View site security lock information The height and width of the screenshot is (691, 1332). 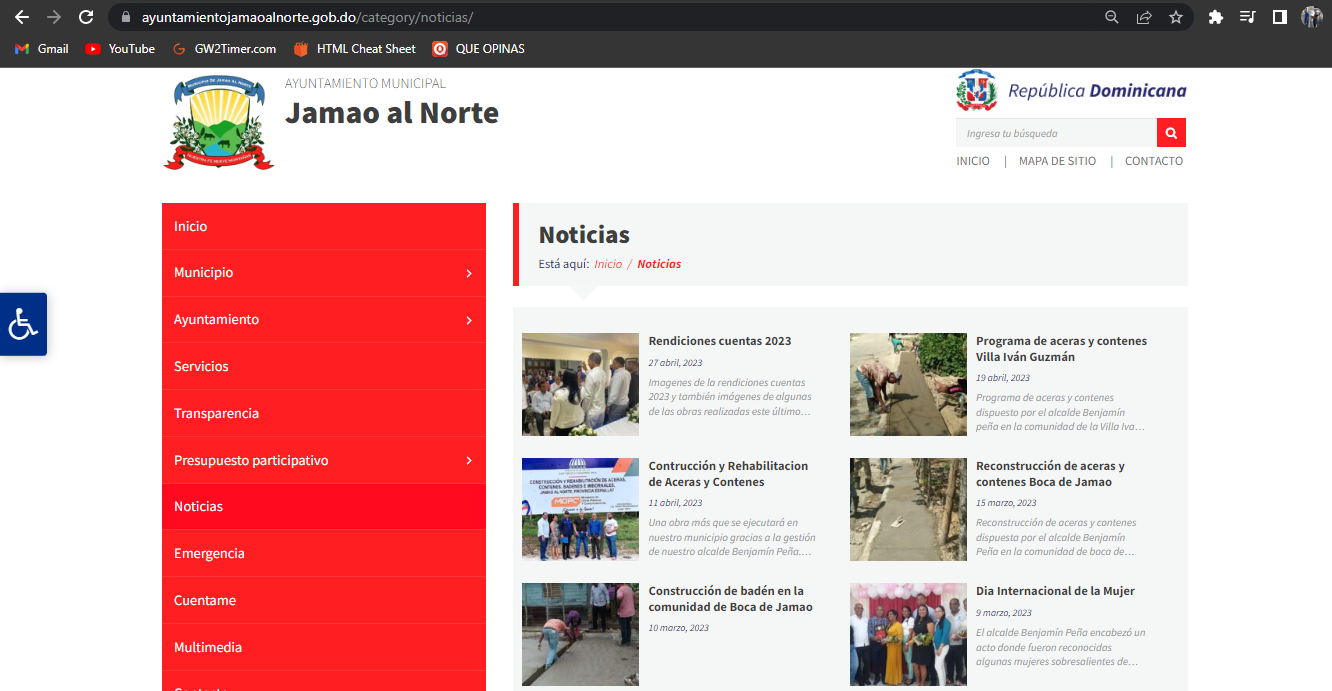coord(126,17)
